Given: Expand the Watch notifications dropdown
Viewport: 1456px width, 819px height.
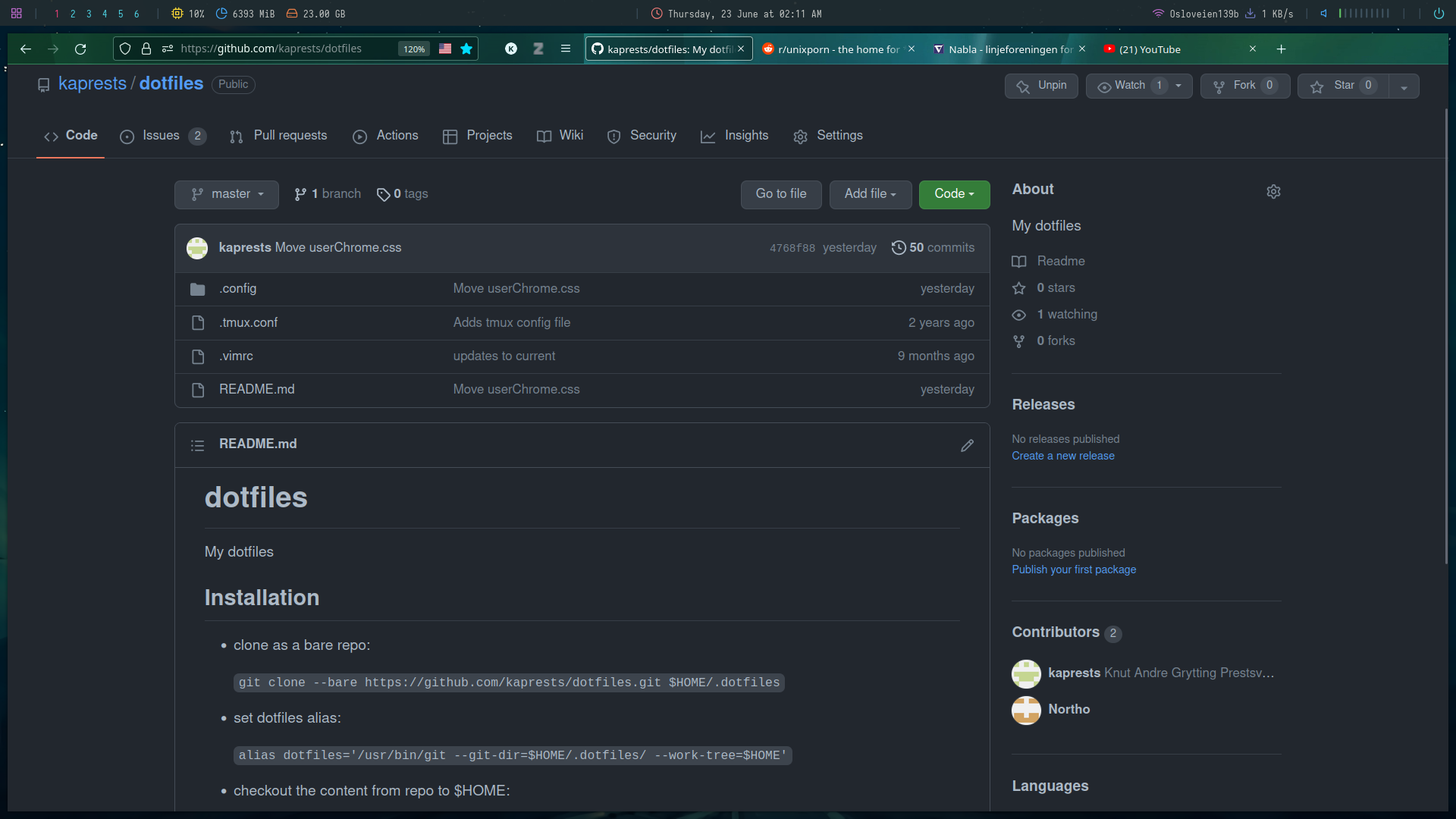Looking at the screenshot, I should pyautogui.click(x=1139, y=86).
